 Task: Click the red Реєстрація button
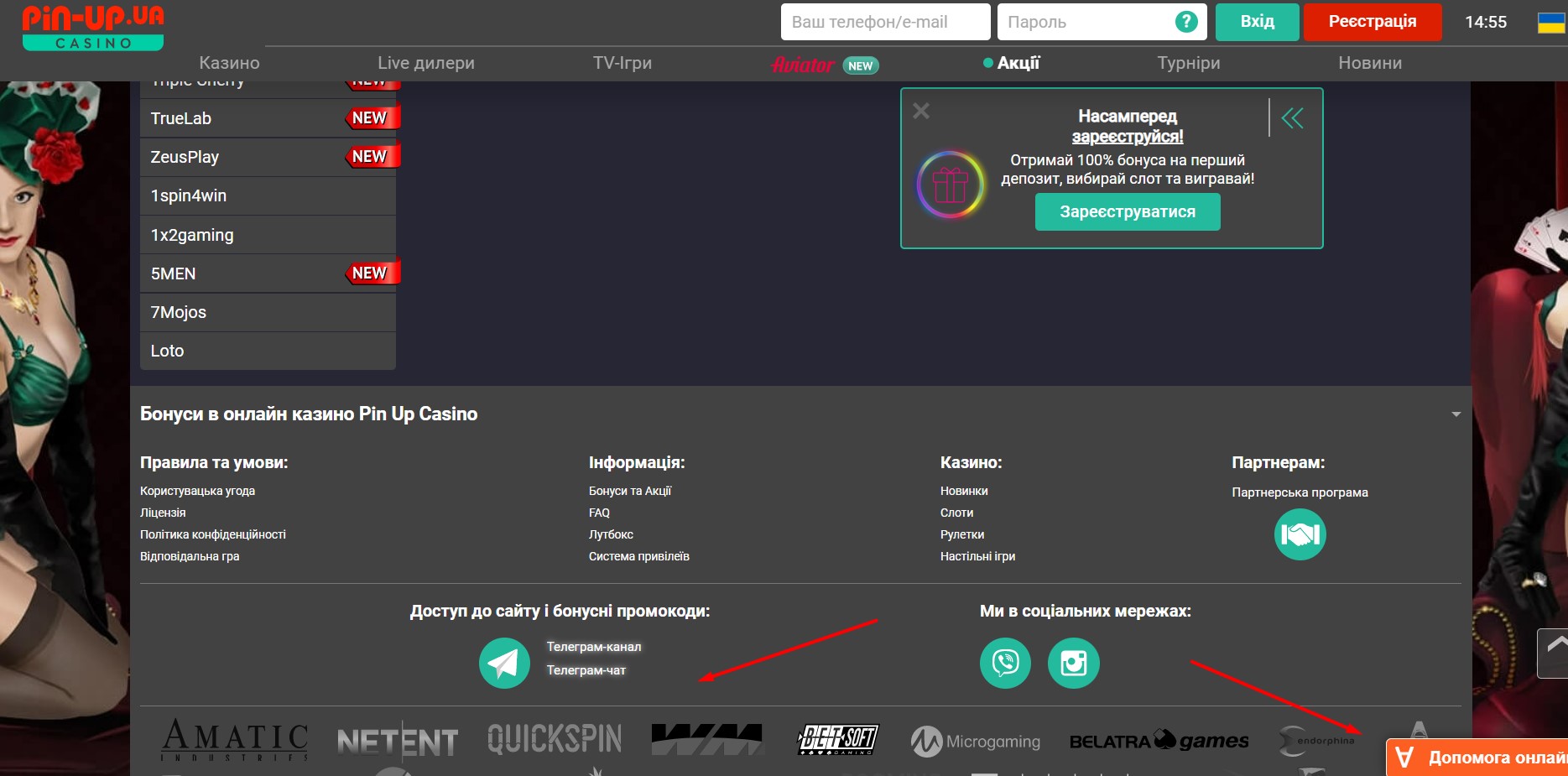pos(1373,22)
